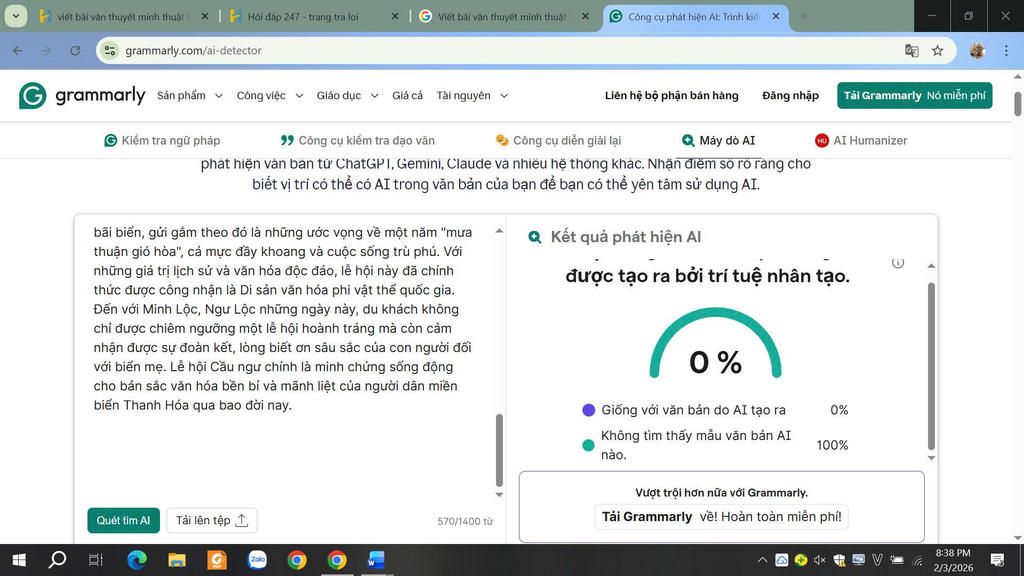The width and height of the screenshot is (1024, 576).
Task: Click the page vertical scrollbar
Action: [1017, 104]
